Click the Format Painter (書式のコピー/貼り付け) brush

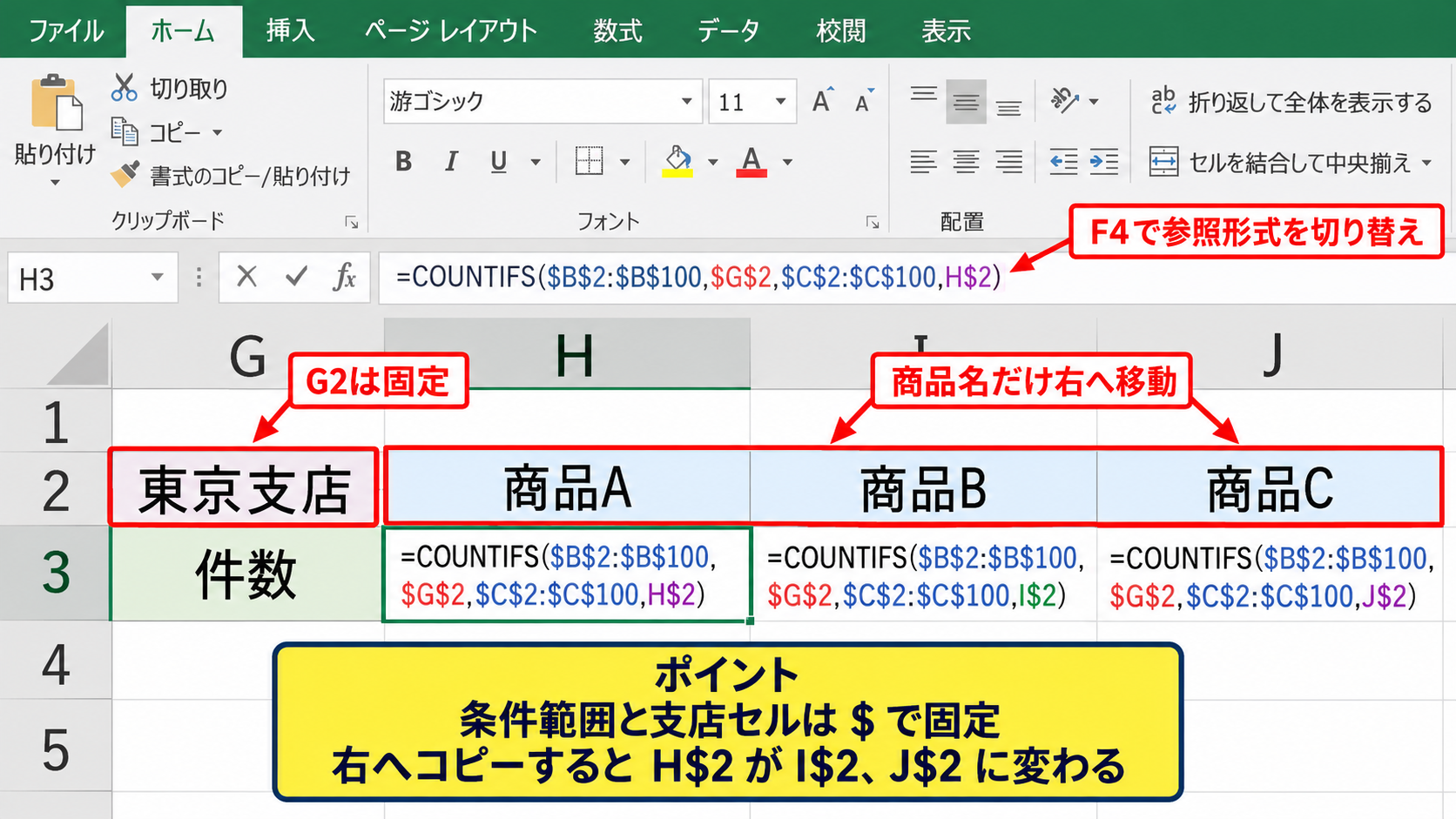125,174
